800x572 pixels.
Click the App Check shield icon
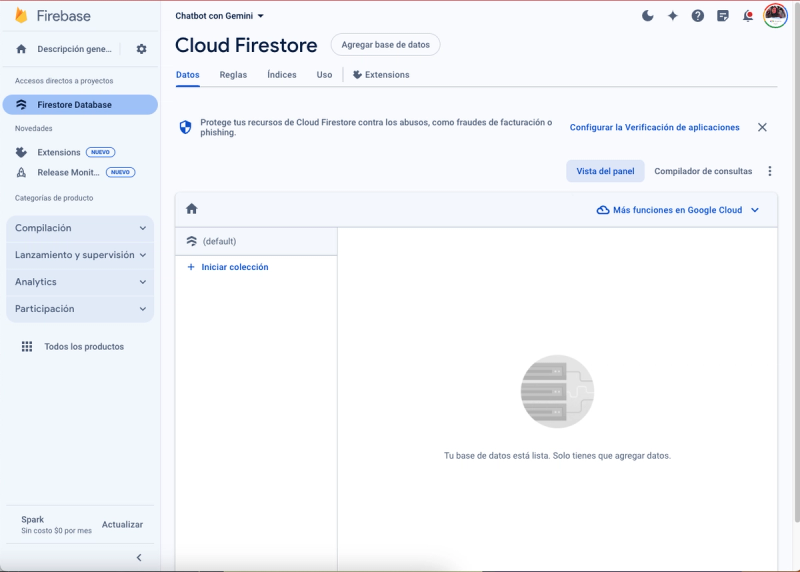pos(185,127)
